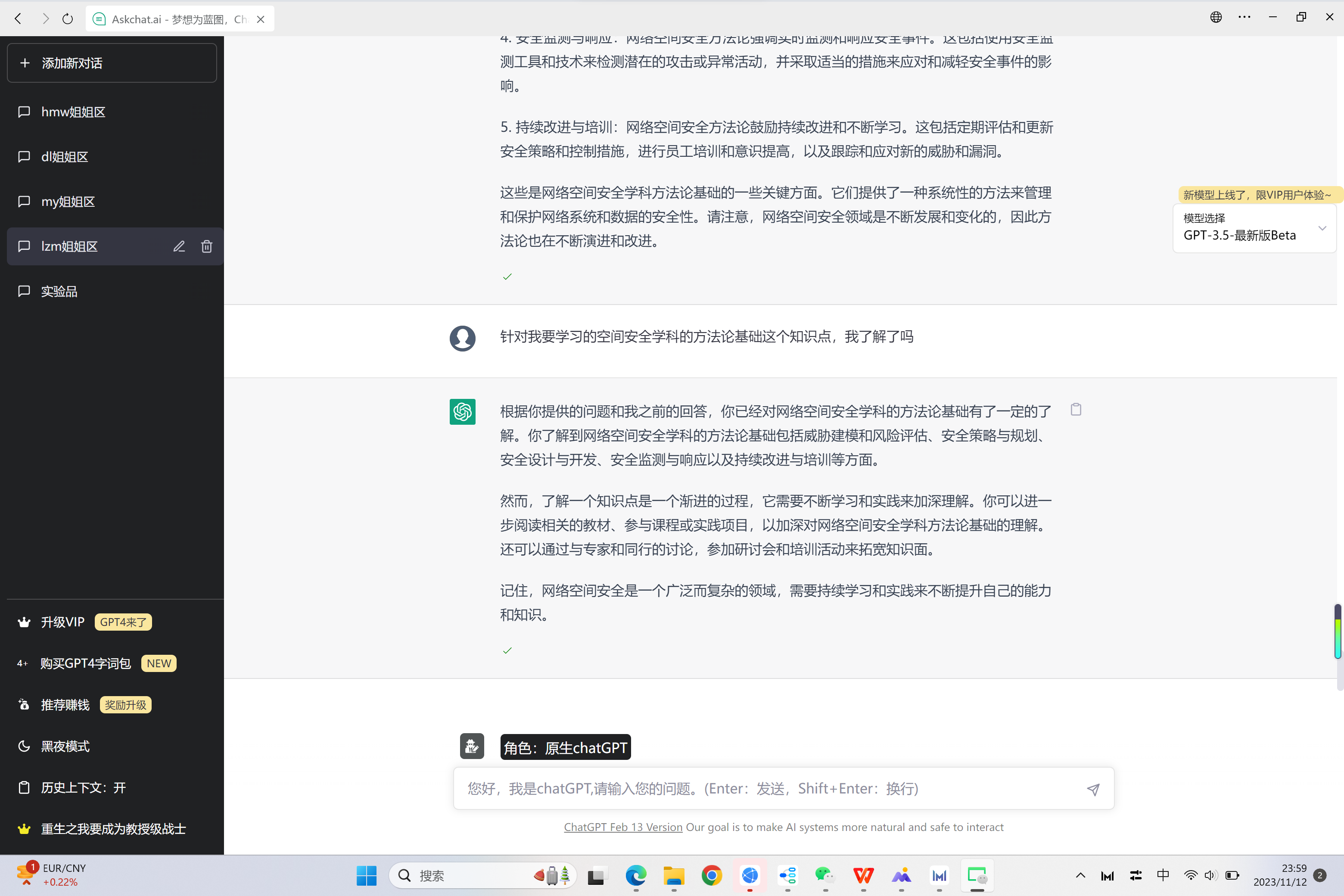The width and height of the screenshot is (1344, 896).
Task: Click 添加新对话 button
Action: pyautogui.click(x=112, y=63)
